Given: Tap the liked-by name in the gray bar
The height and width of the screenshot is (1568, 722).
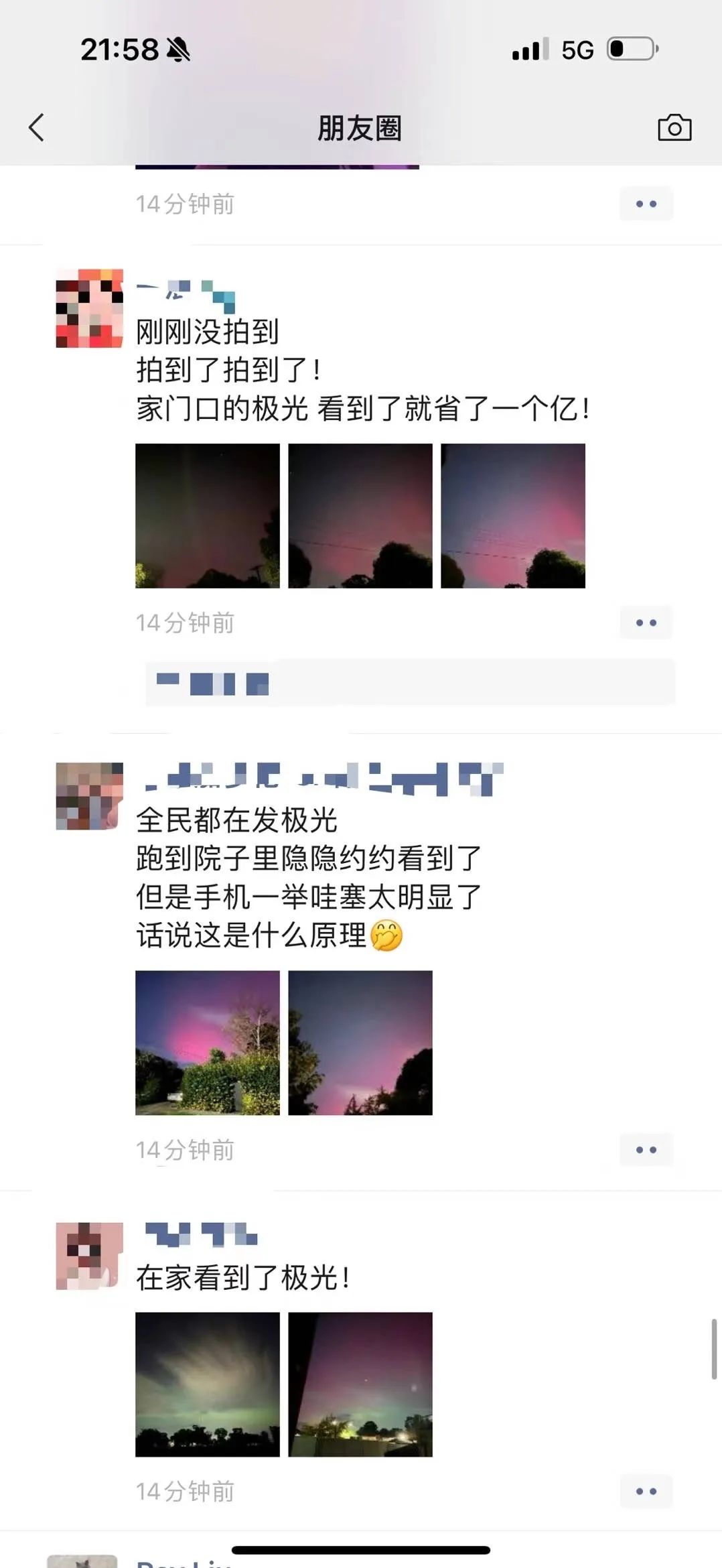Looking at the screenshot, I should click(212, 683).
